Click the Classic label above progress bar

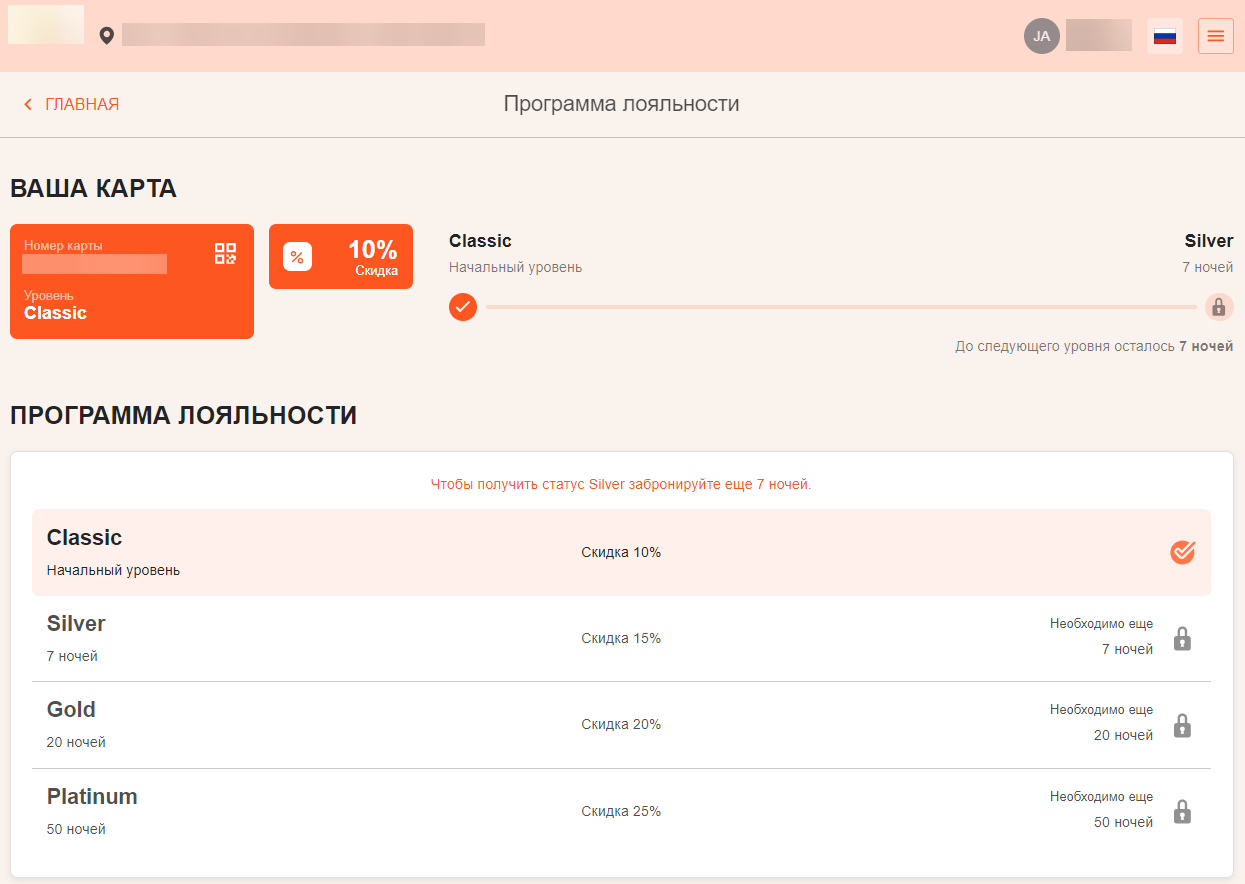pyautogui.click(x=480, y=241)
